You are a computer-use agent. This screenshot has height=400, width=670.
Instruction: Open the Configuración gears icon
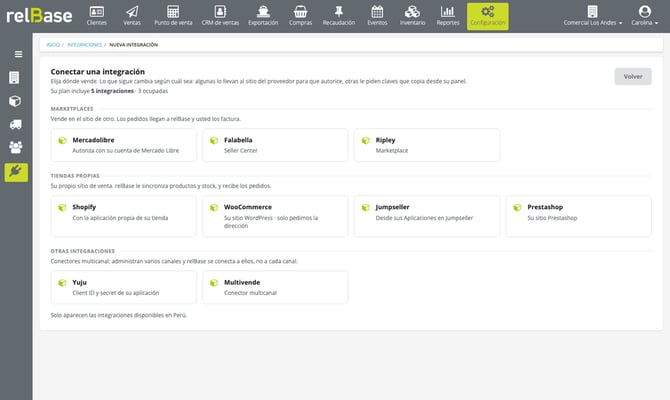pos(488,12)
